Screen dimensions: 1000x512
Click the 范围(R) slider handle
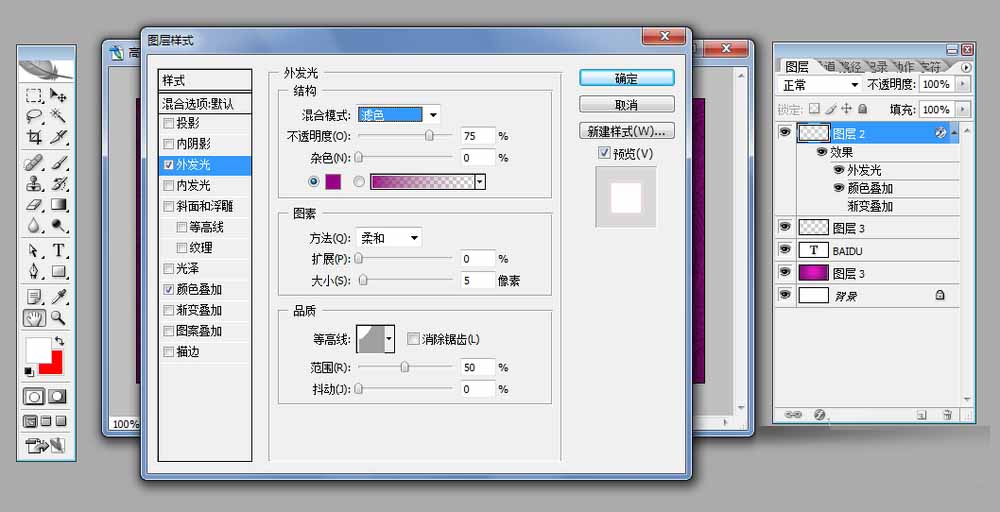pos(404,367)
